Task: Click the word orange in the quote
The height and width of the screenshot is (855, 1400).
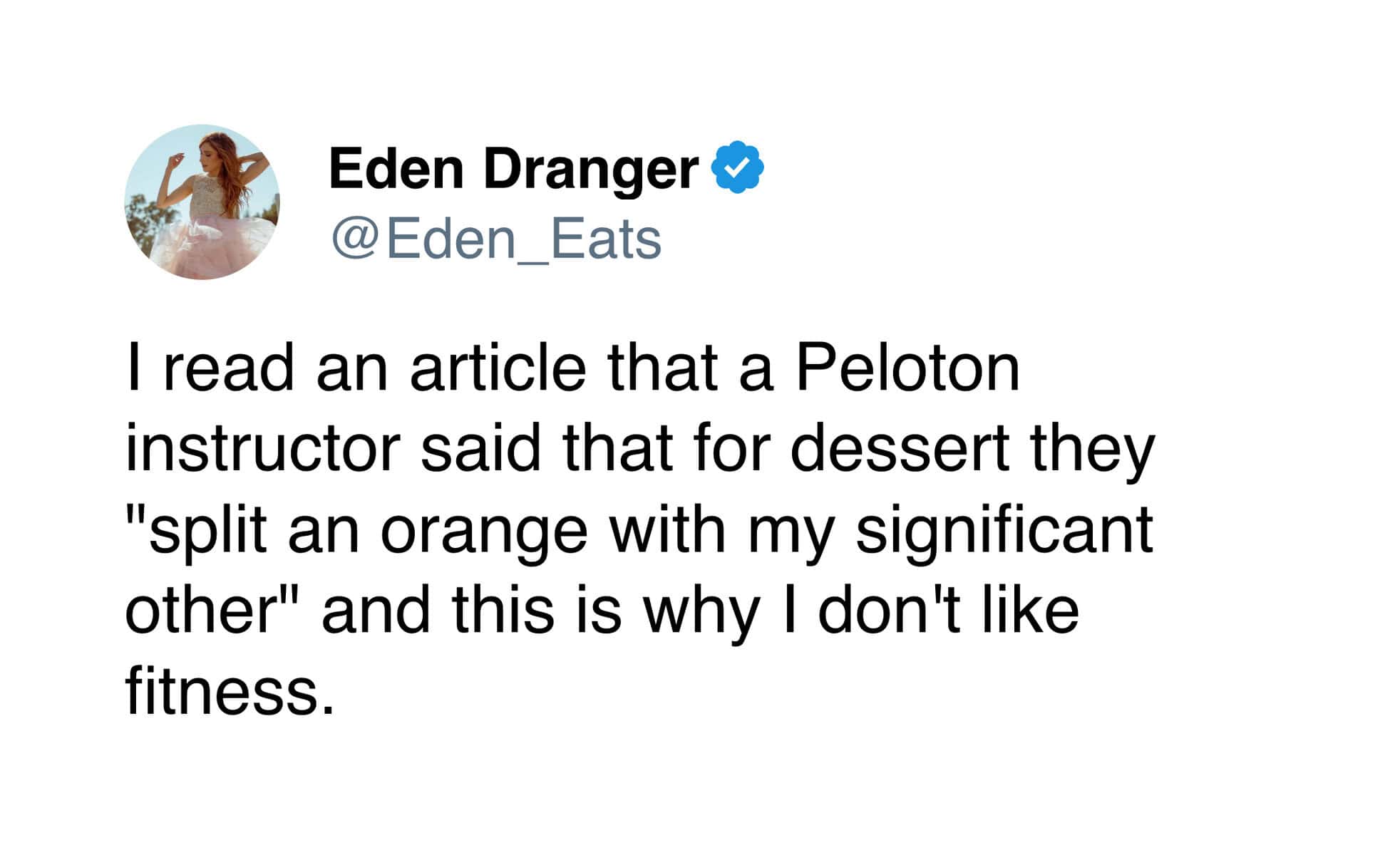Action: click(484, 531)
